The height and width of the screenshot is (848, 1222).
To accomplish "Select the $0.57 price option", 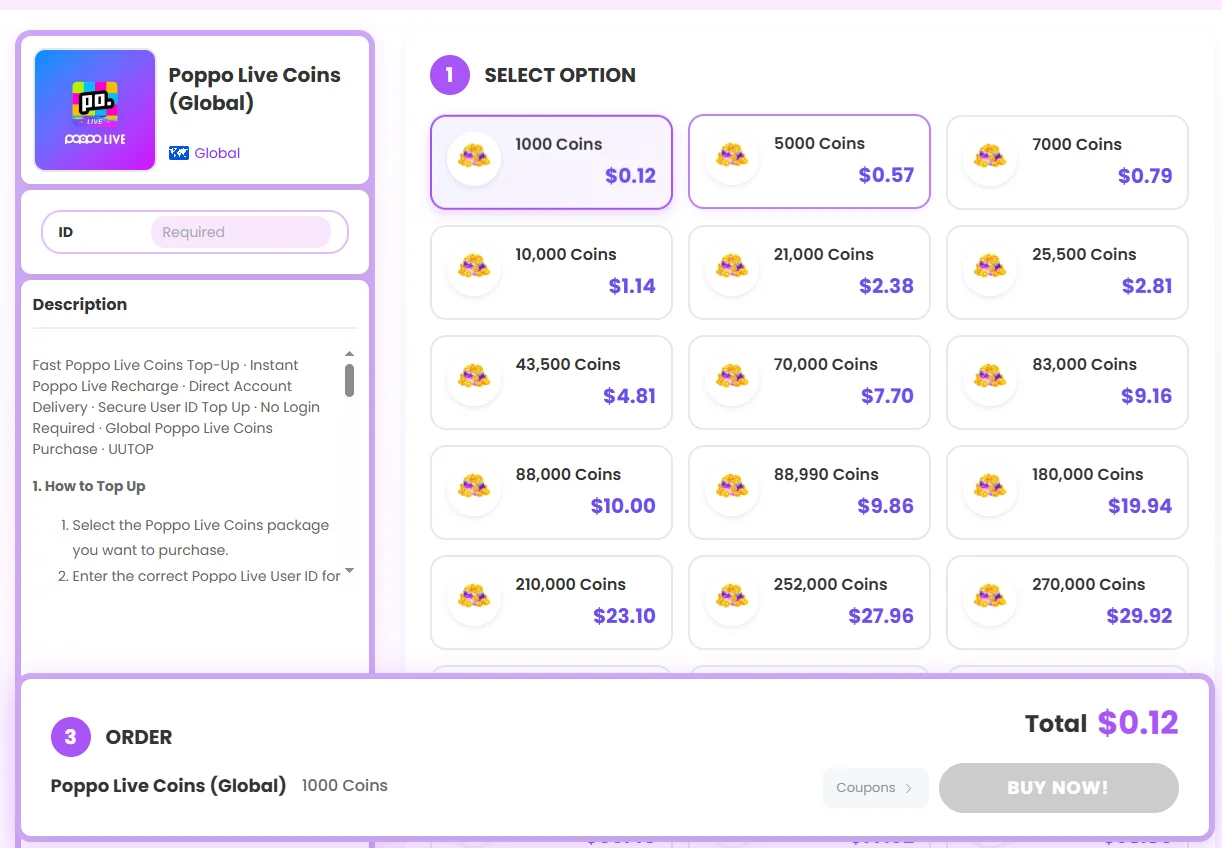I will (809, 162).
